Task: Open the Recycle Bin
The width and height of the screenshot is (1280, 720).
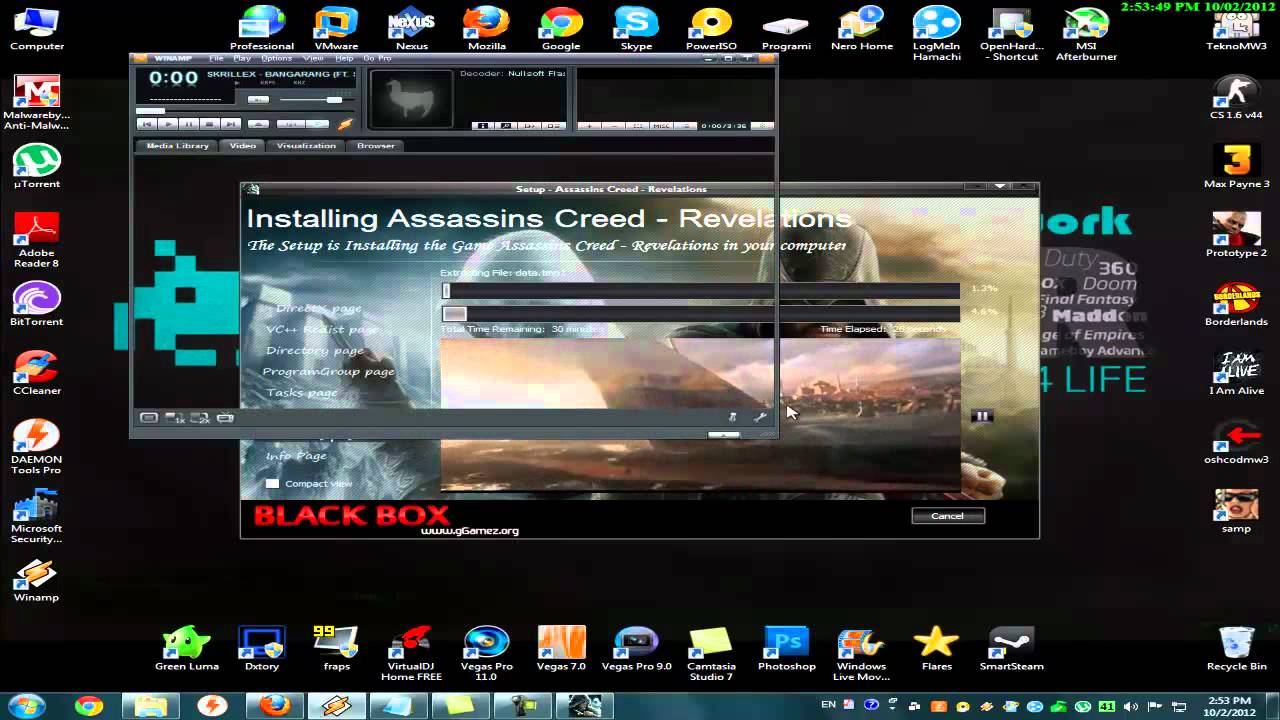Action: point(1237,648)
